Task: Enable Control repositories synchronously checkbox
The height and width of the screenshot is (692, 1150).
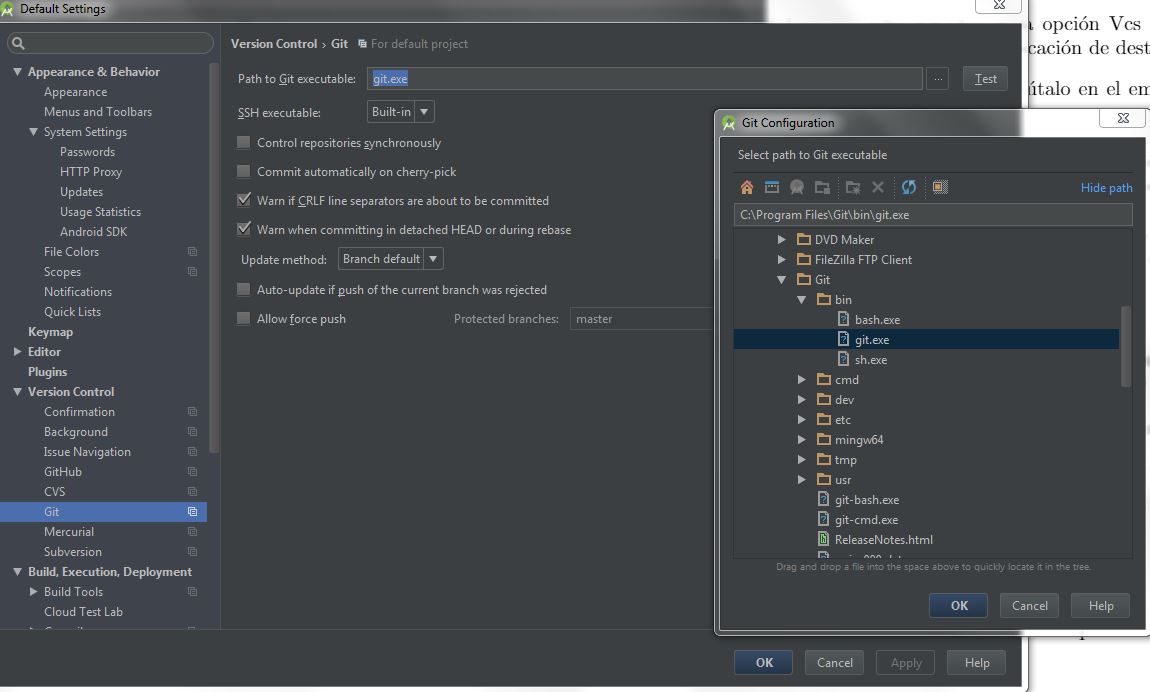Action: (244, 143)
